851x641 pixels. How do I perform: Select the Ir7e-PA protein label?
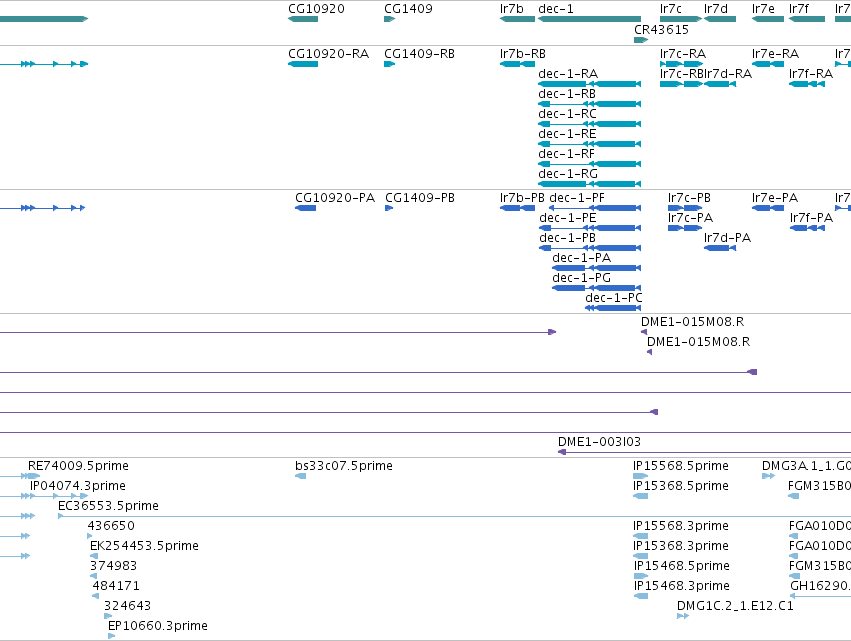pyautogui.click(x=775, y=198)
